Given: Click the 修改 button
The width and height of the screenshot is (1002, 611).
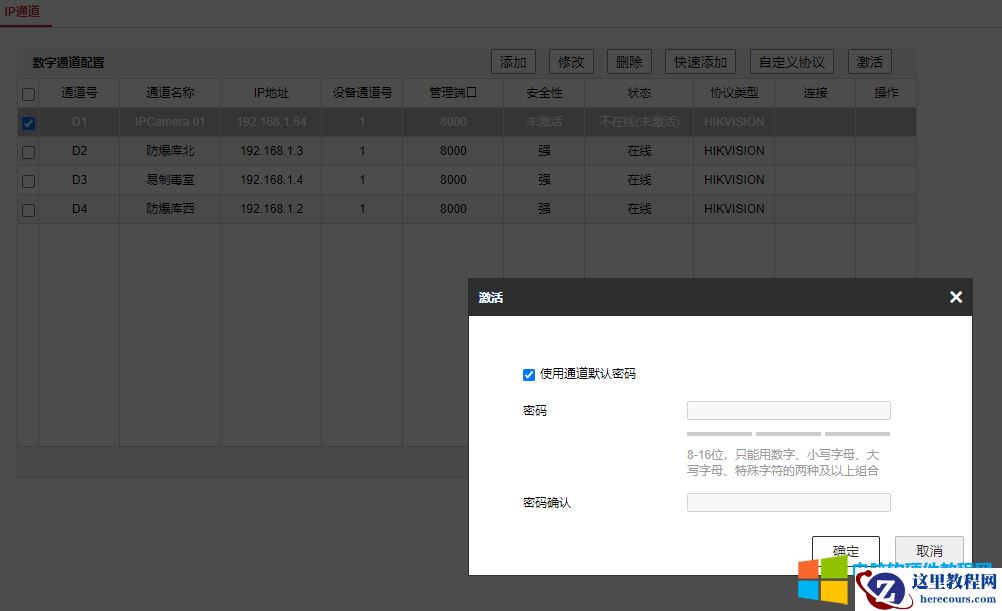Looking at the screenshot, I should [x=570, y=61].
